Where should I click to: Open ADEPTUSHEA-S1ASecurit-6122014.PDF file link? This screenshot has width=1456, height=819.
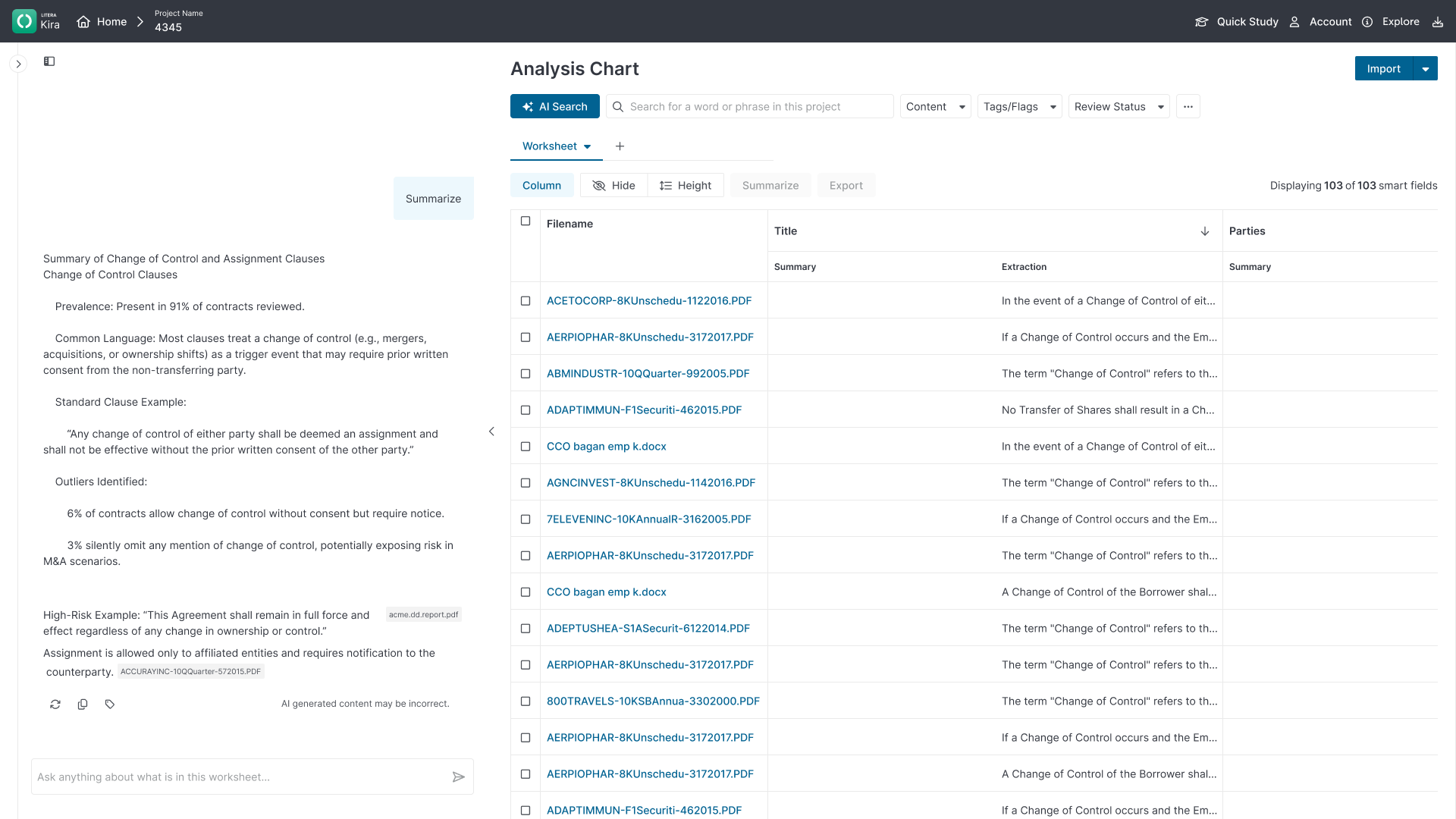point(648,629)
